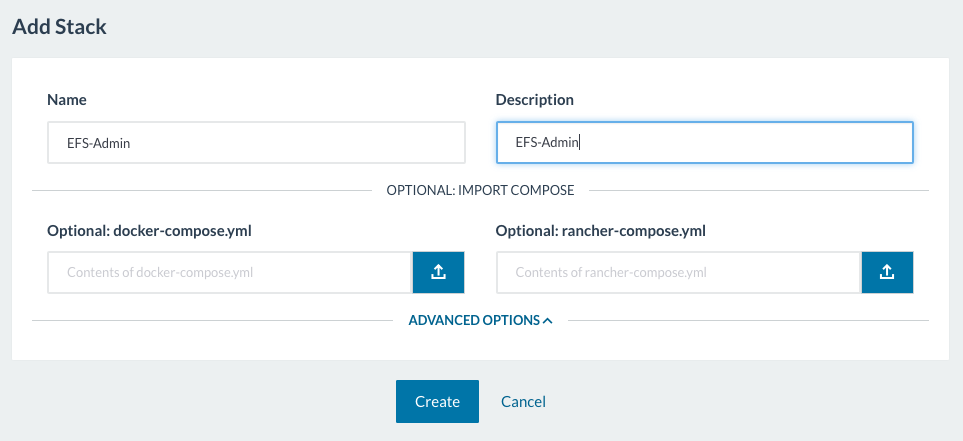Image resolution: width=963 pixels, height=441 pixels.
Task: Click the "Name" field label
Action: (x=67, y=100)
